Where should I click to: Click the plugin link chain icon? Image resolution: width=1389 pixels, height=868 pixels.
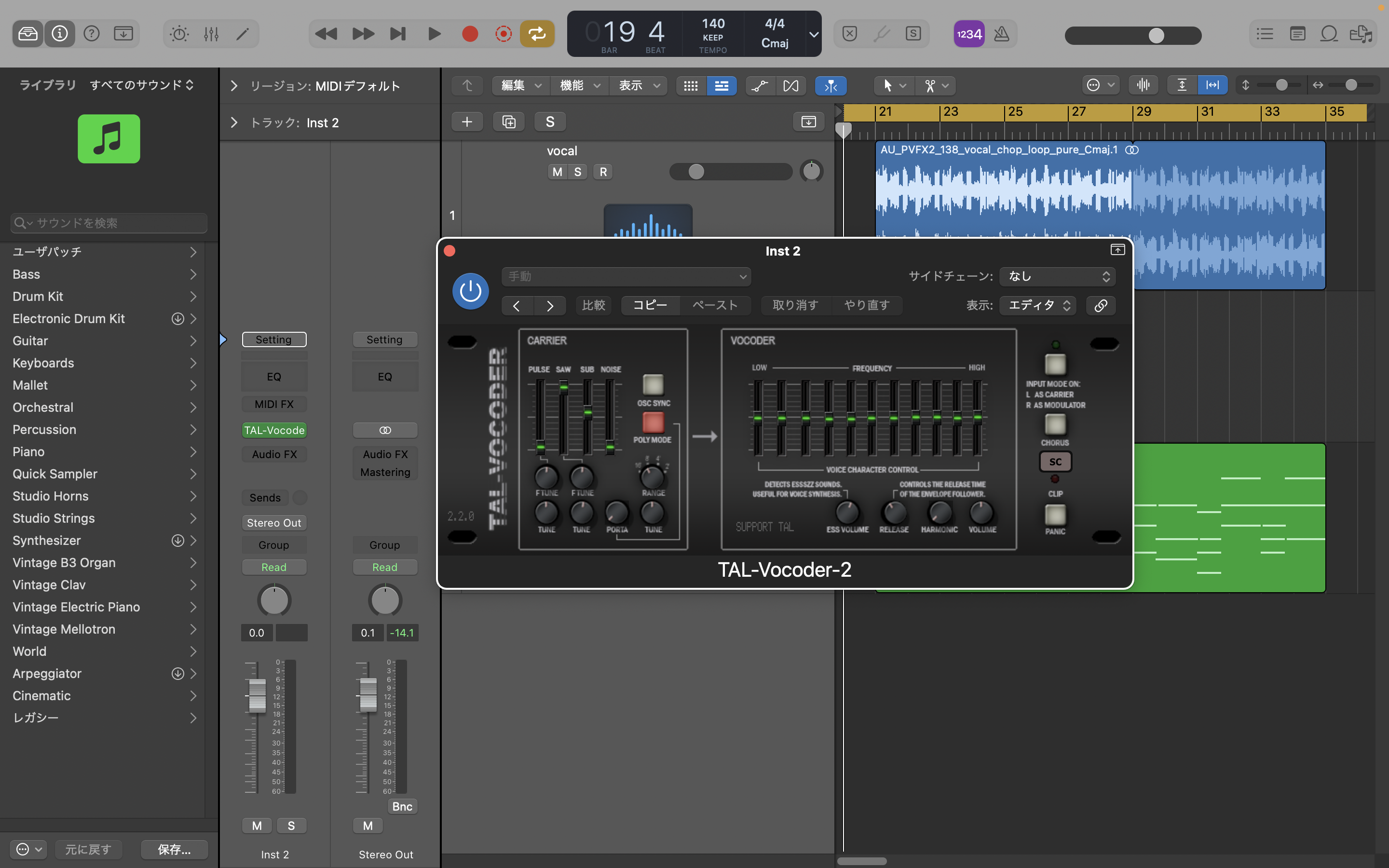pos(1100,305)
